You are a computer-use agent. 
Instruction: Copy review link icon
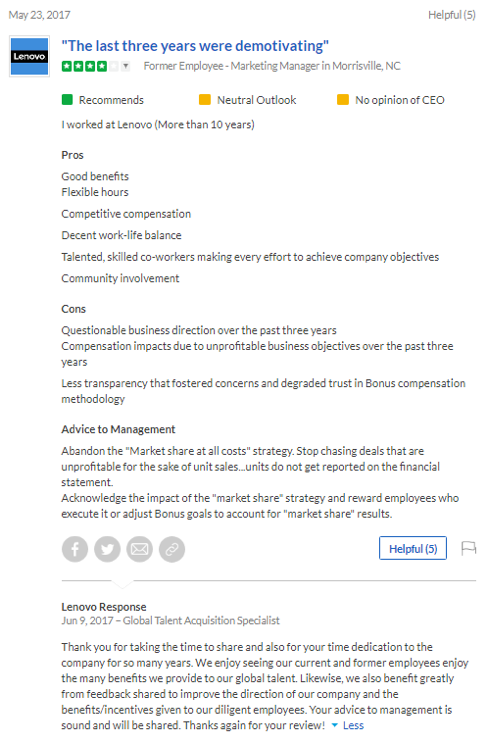(x=172, y=549)
